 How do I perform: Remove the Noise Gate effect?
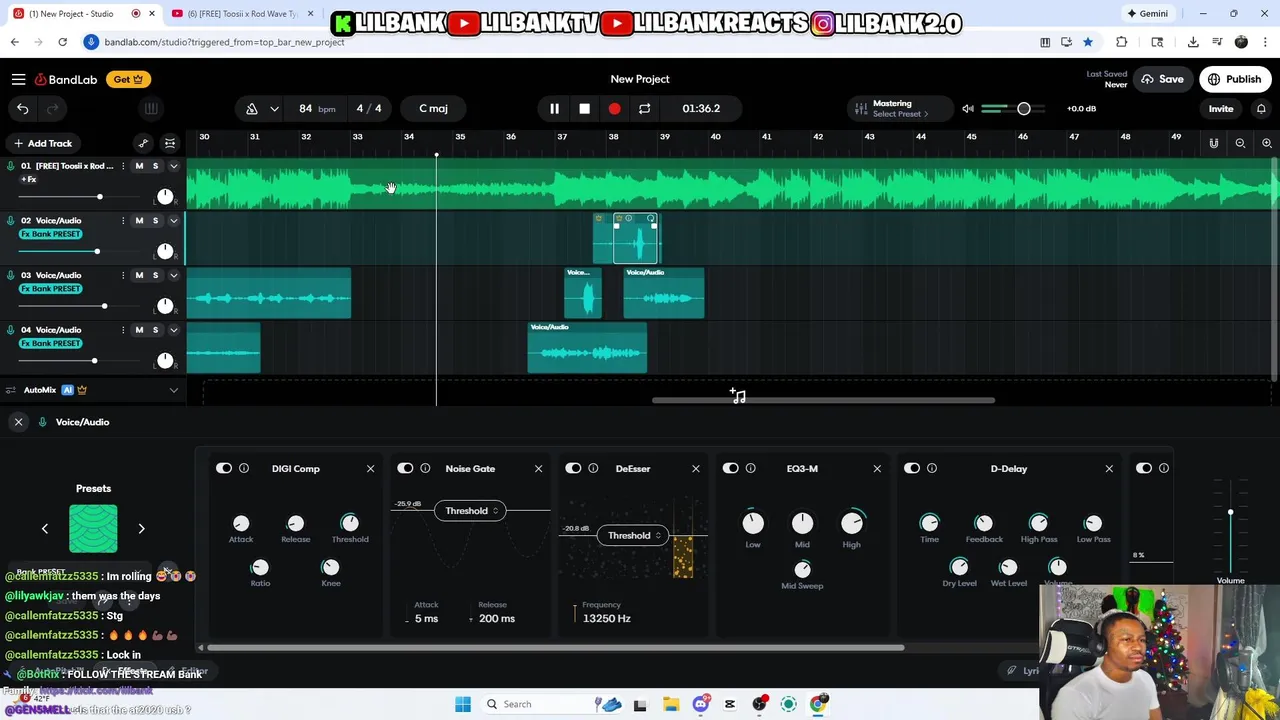(x=538, y=468)
